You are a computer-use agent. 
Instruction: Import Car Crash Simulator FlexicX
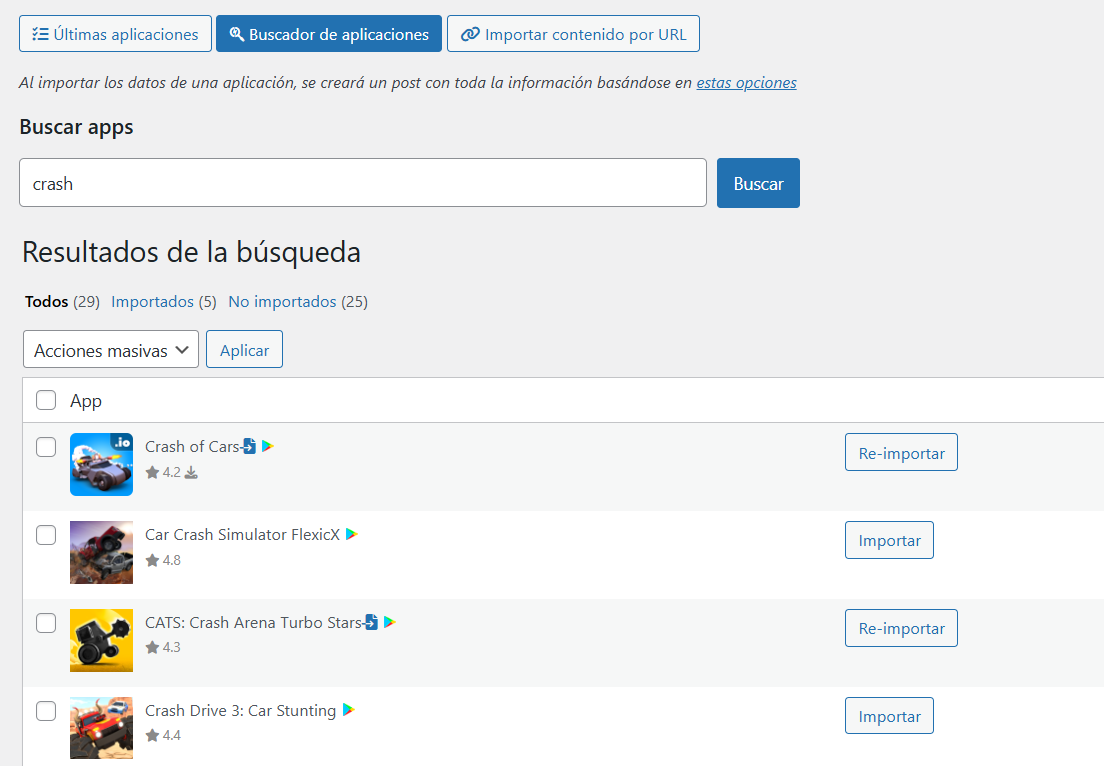(x=889, y=540)
